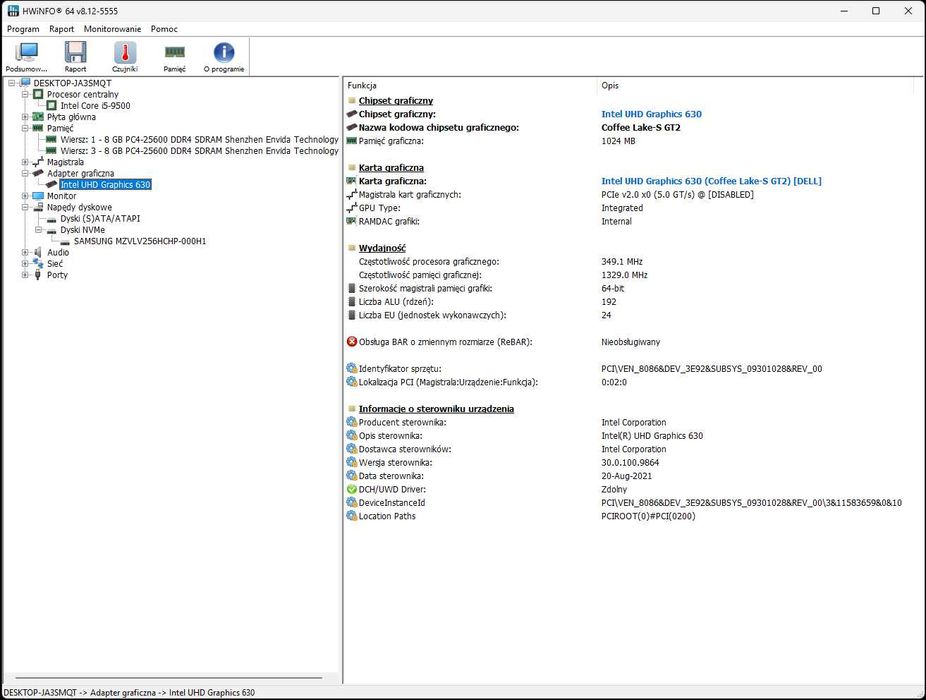Viewport: 926px width, 700px height.
Task: Click the red ReBAR unsupported icon
Action: [x=352, y=341]
